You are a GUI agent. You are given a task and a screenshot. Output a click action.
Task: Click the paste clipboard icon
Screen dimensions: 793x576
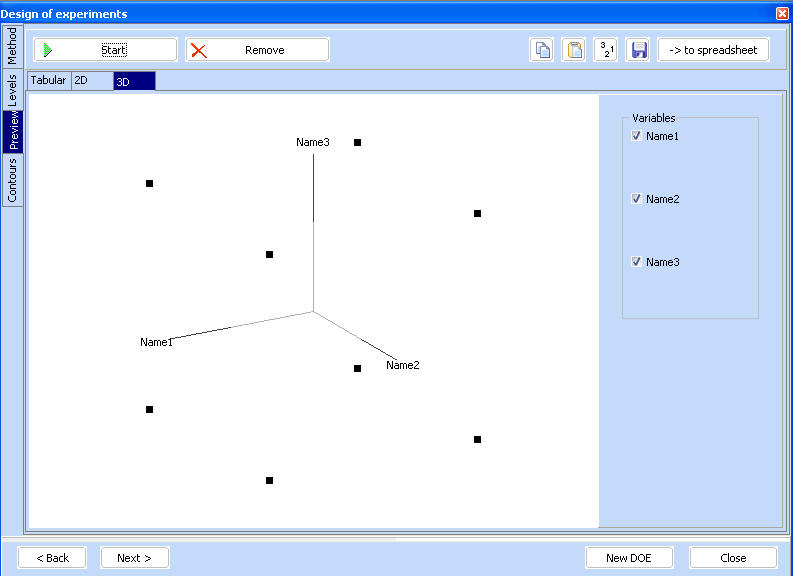pyautogui.click(x=574, y=50)
